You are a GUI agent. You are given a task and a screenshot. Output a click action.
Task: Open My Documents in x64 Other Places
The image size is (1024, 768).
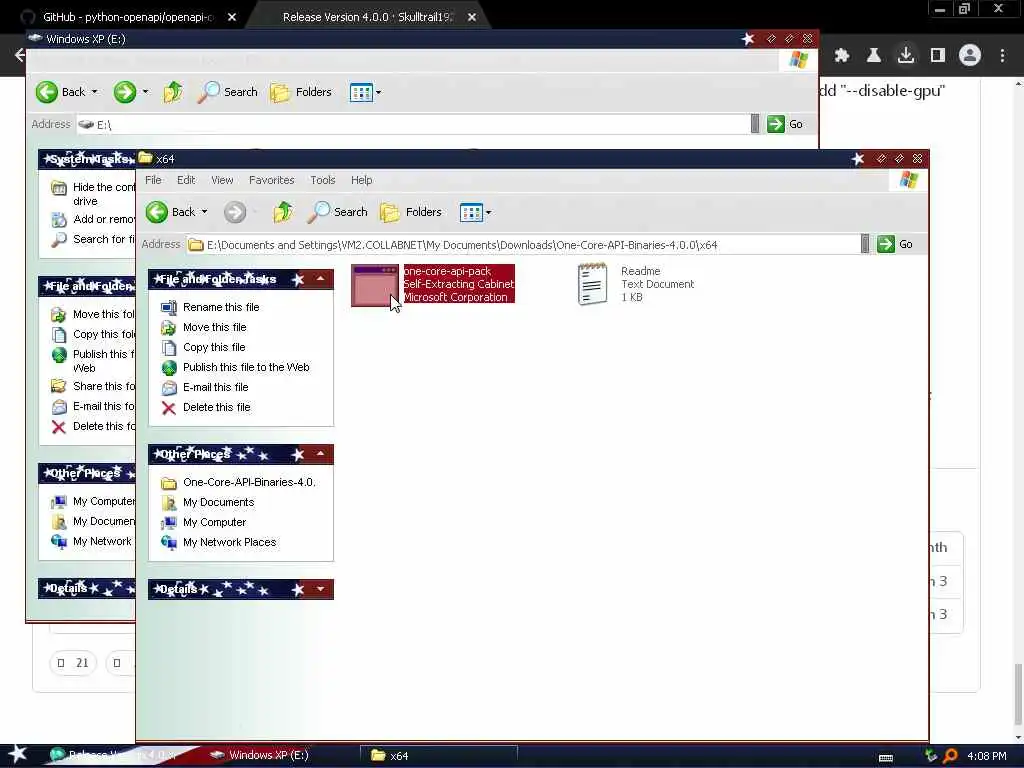(218, 502)
